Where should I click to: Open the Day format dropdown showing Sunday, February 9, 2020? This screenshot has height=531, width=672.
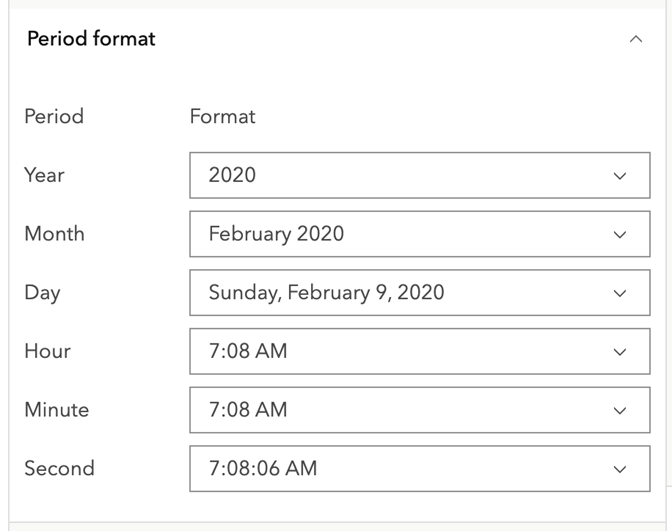[418, 293]
